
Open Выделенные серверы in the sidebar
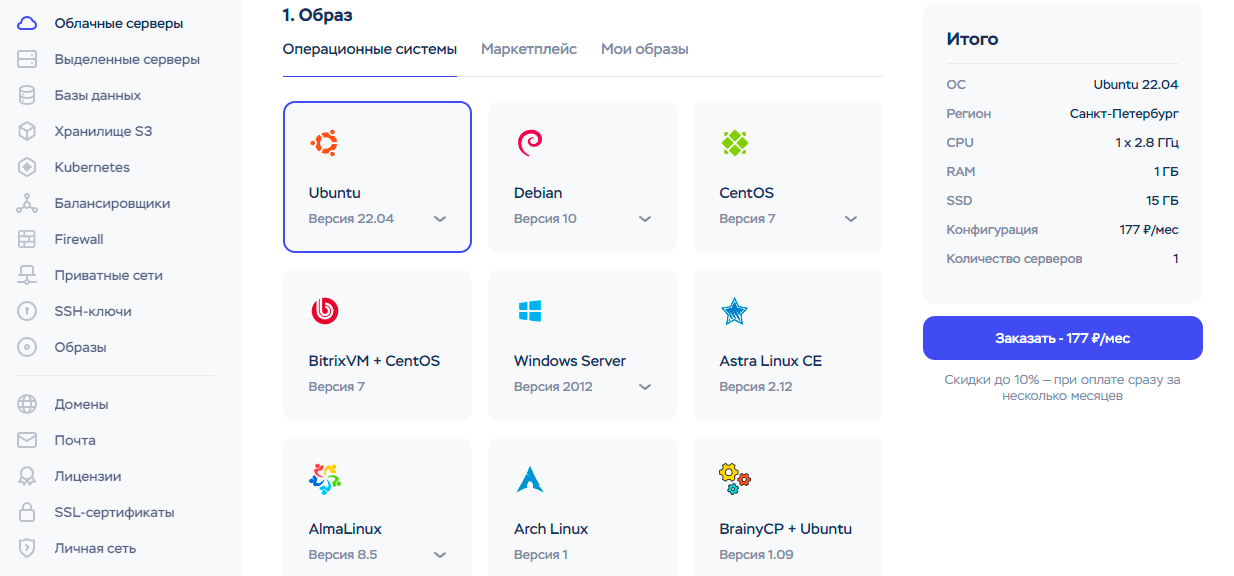(x=127, y=59)
